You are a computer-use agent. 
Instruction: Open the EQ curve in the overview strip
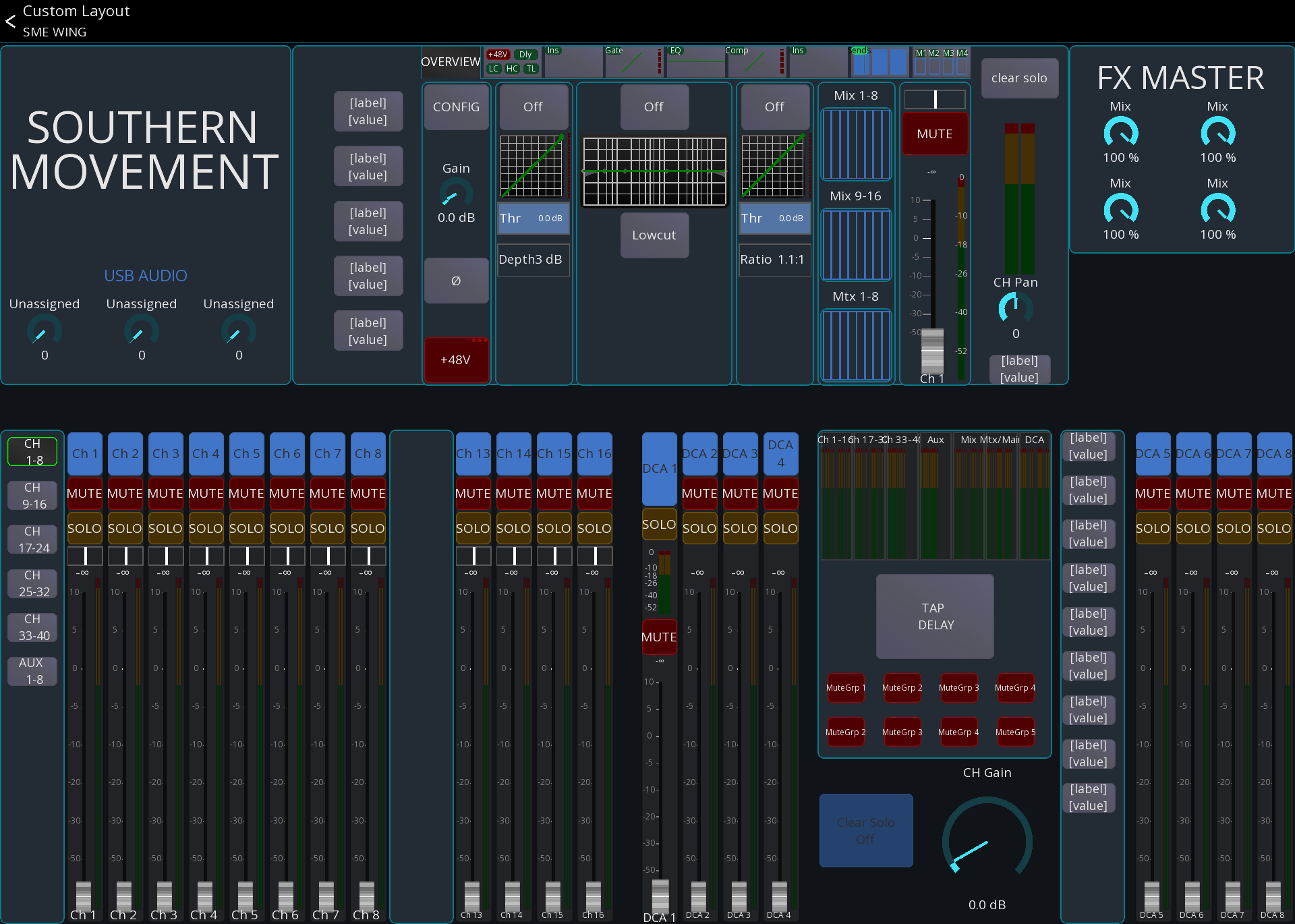[695, 61]
